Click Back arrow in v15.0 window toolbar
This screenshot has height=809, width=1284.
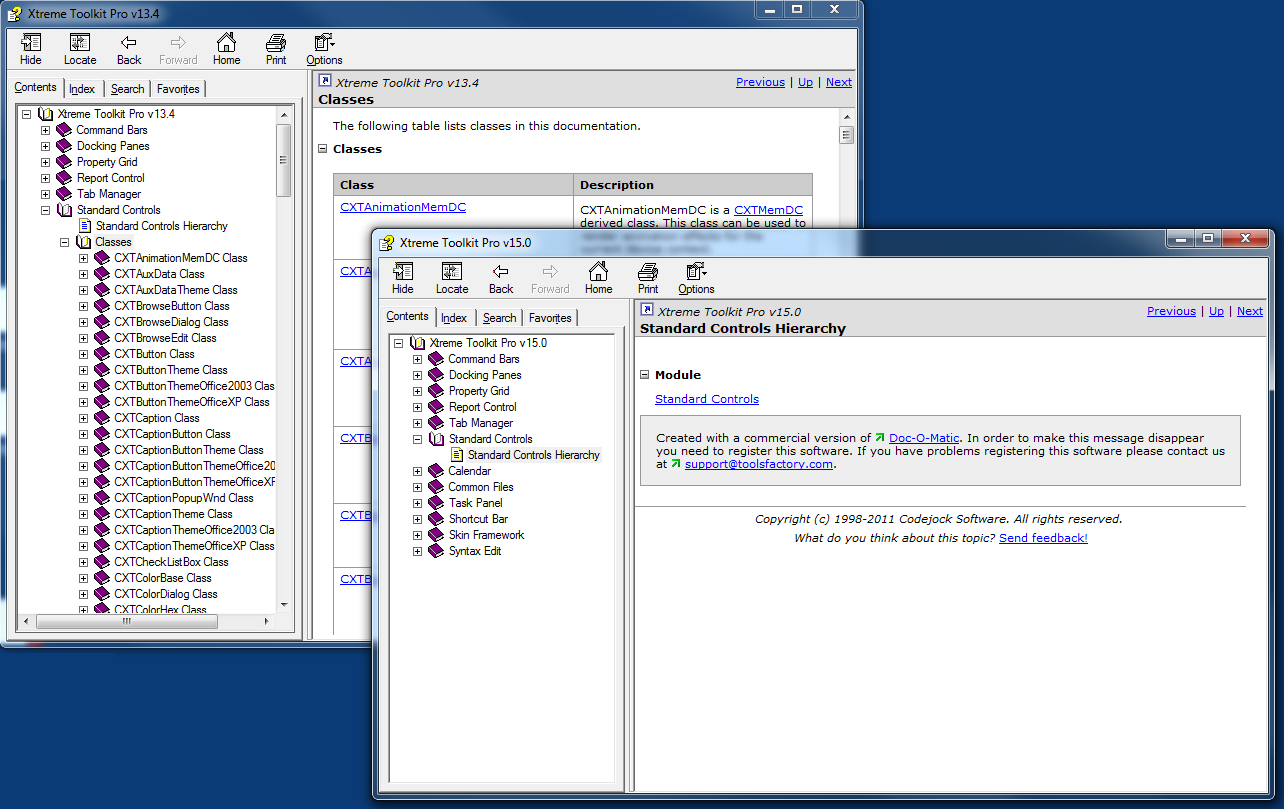(x=501, y=271)
